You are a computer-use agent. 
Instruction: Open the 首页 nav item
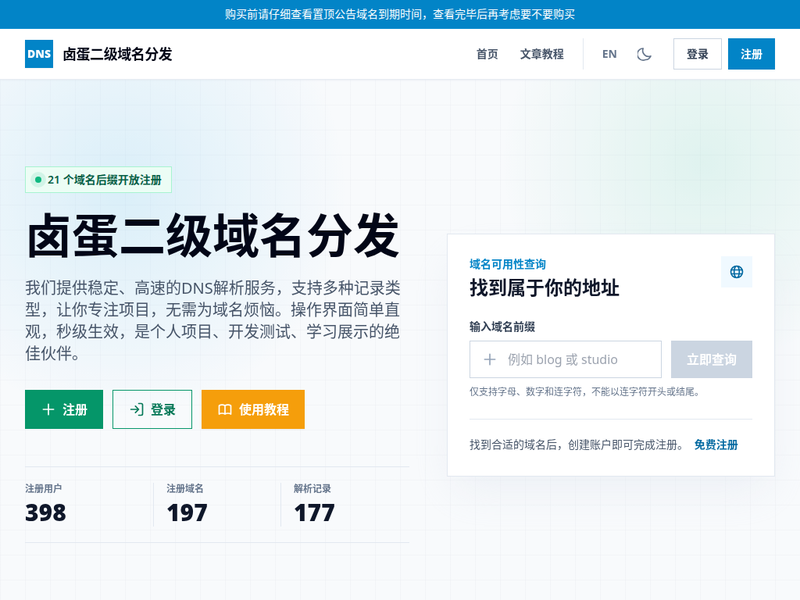pos(487,54)
